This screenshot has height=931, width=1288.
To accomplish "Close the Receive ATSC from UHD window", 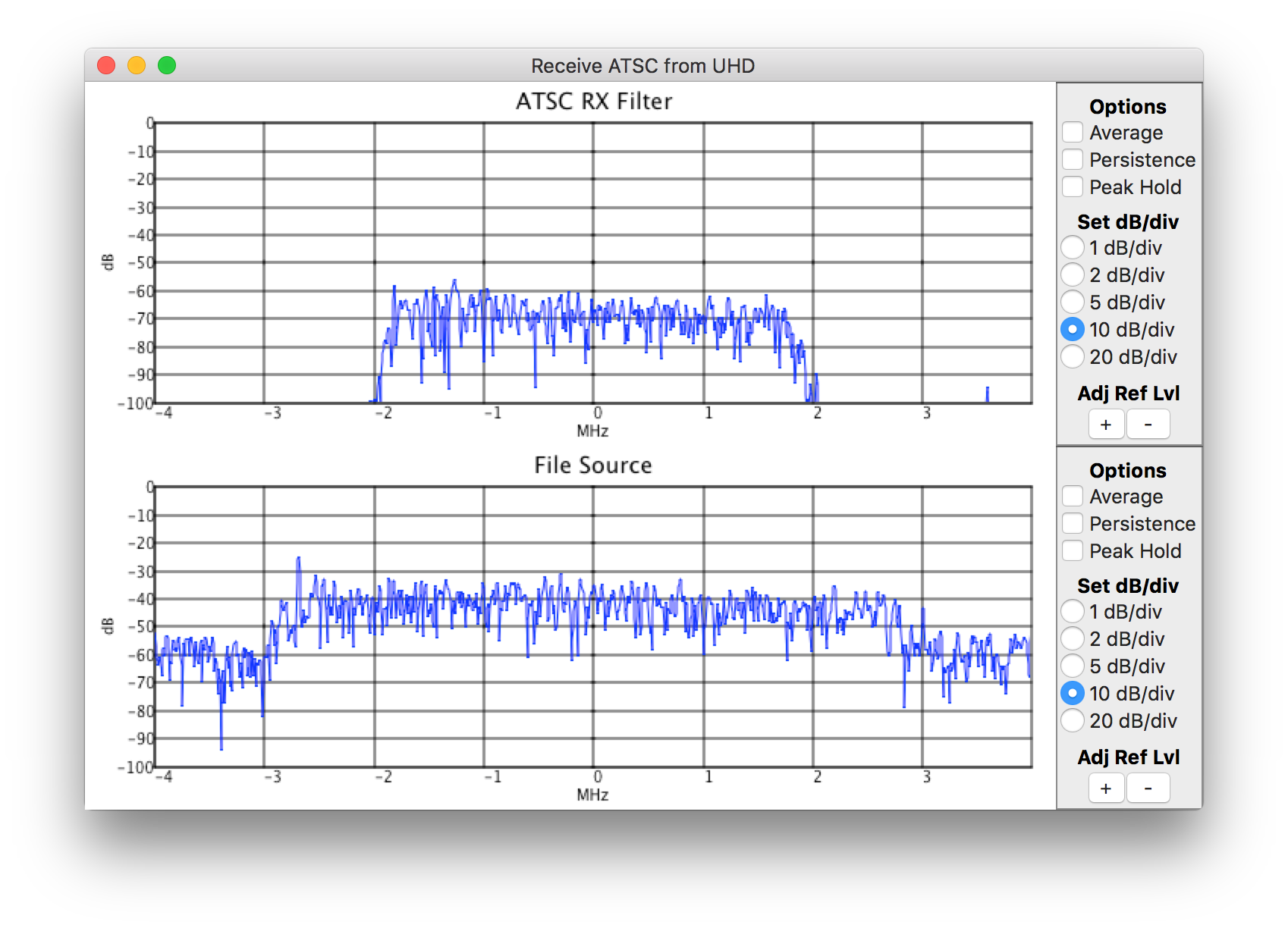I will click(x=106, y=65).
